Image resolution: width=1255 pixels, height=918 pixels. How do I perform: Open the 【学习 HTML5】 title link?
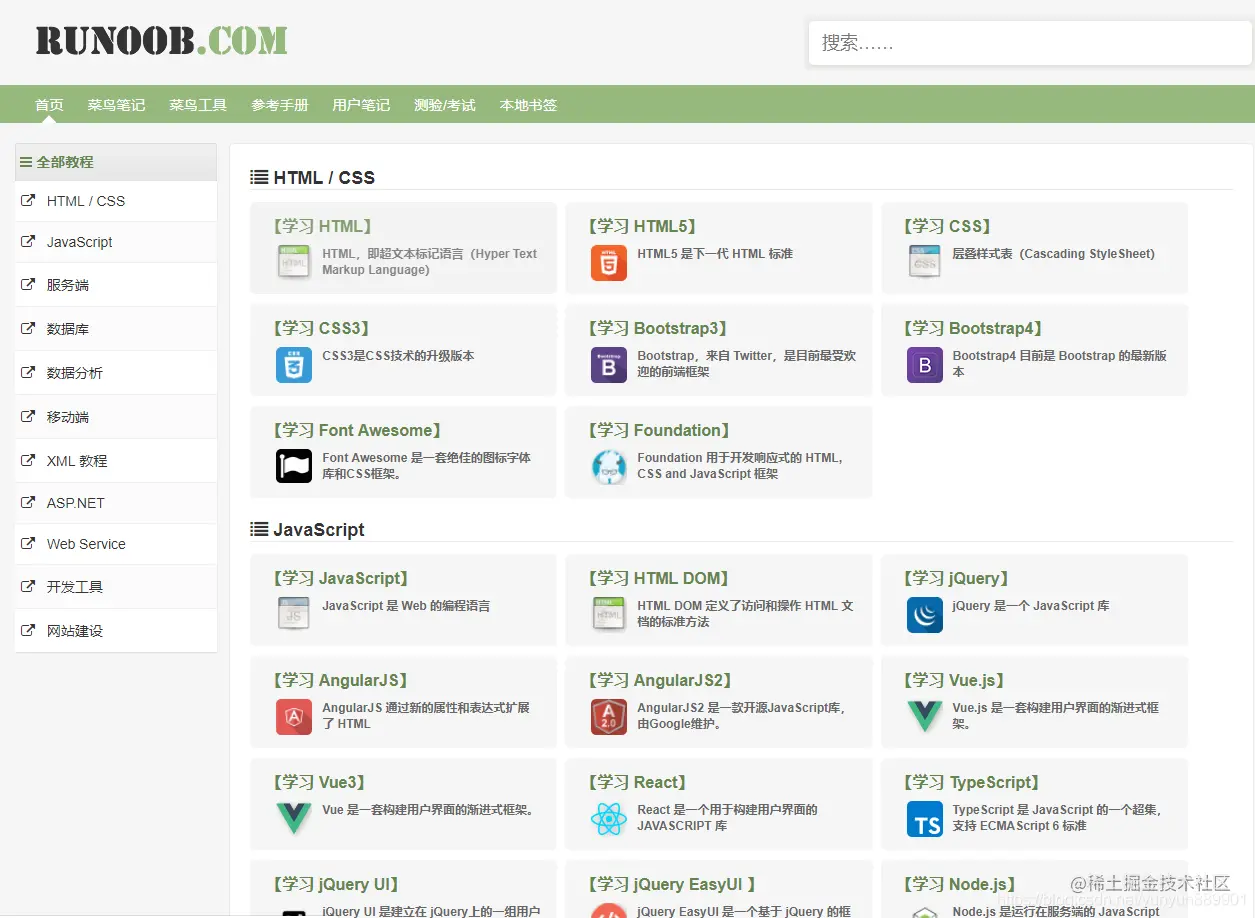click(642, 226)
